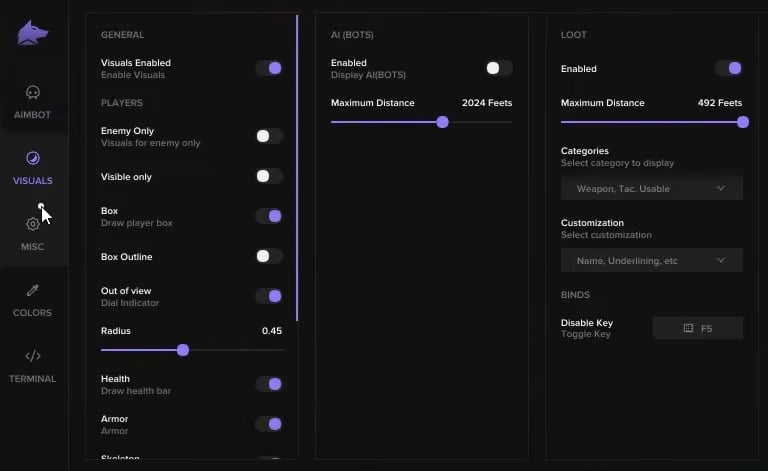Open the Aimbot skull icon
The height and width of the screenshot is (471, 768).
(33, 93)
